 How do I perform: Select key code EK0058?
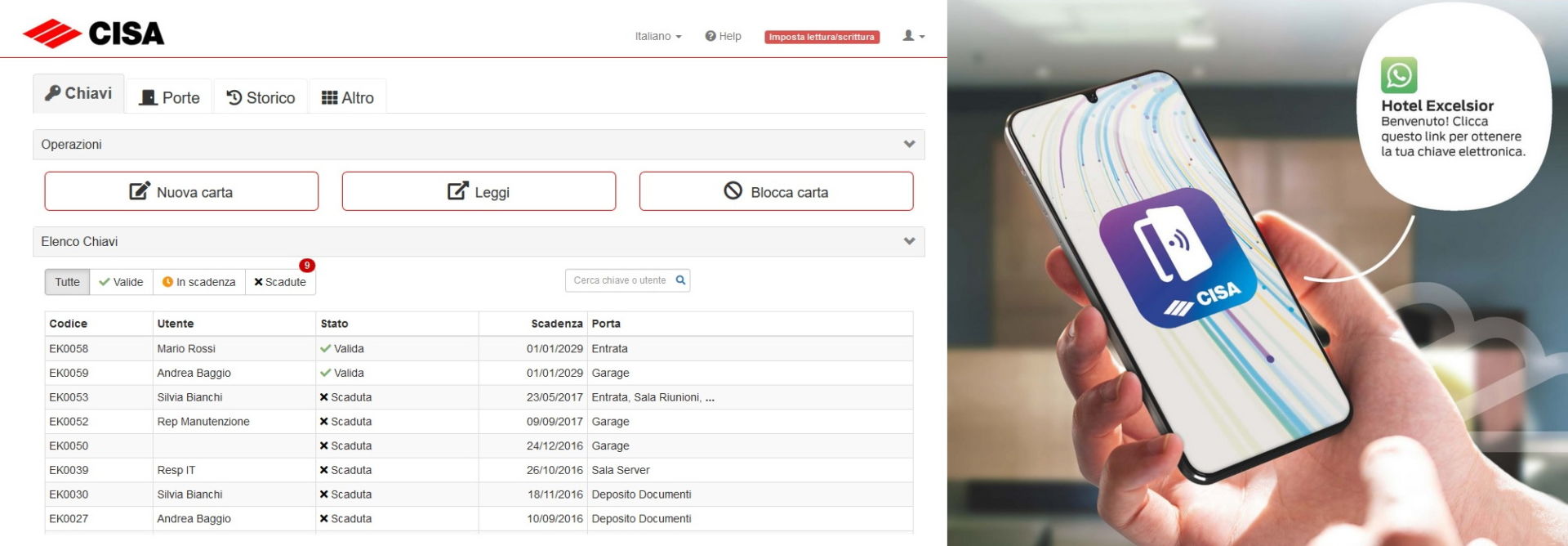point(69,349)
